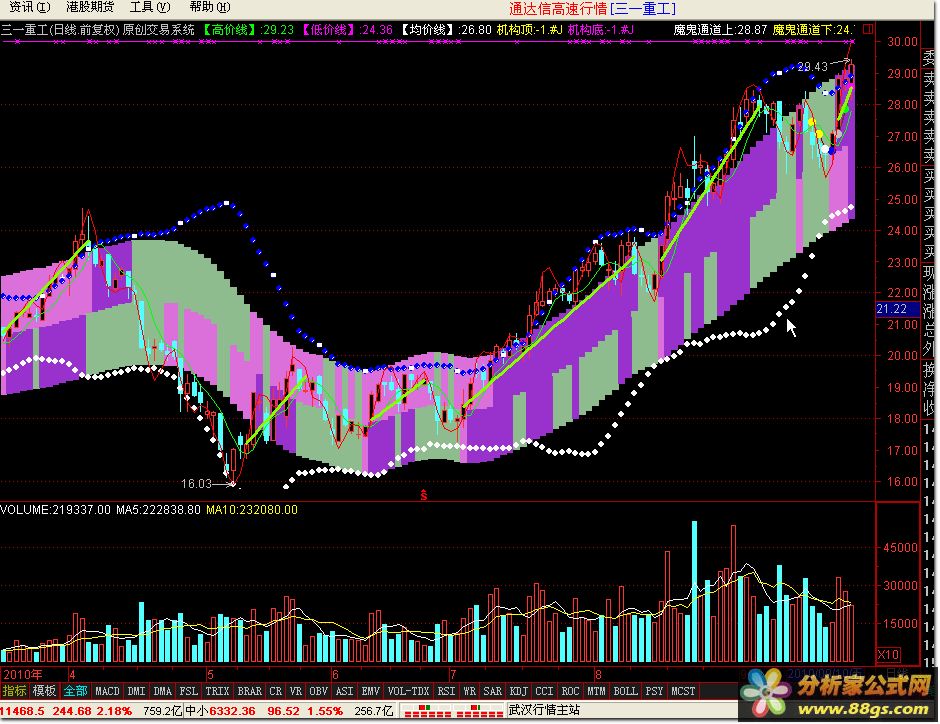Select the OBV indicator tab

[x=318, y=691]
